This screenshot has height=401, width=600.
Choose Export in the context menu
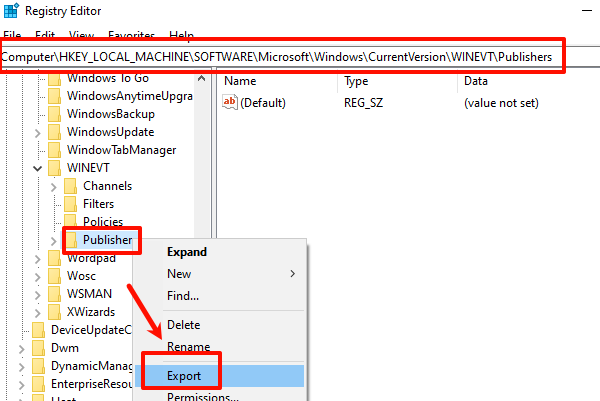point(220,375)
